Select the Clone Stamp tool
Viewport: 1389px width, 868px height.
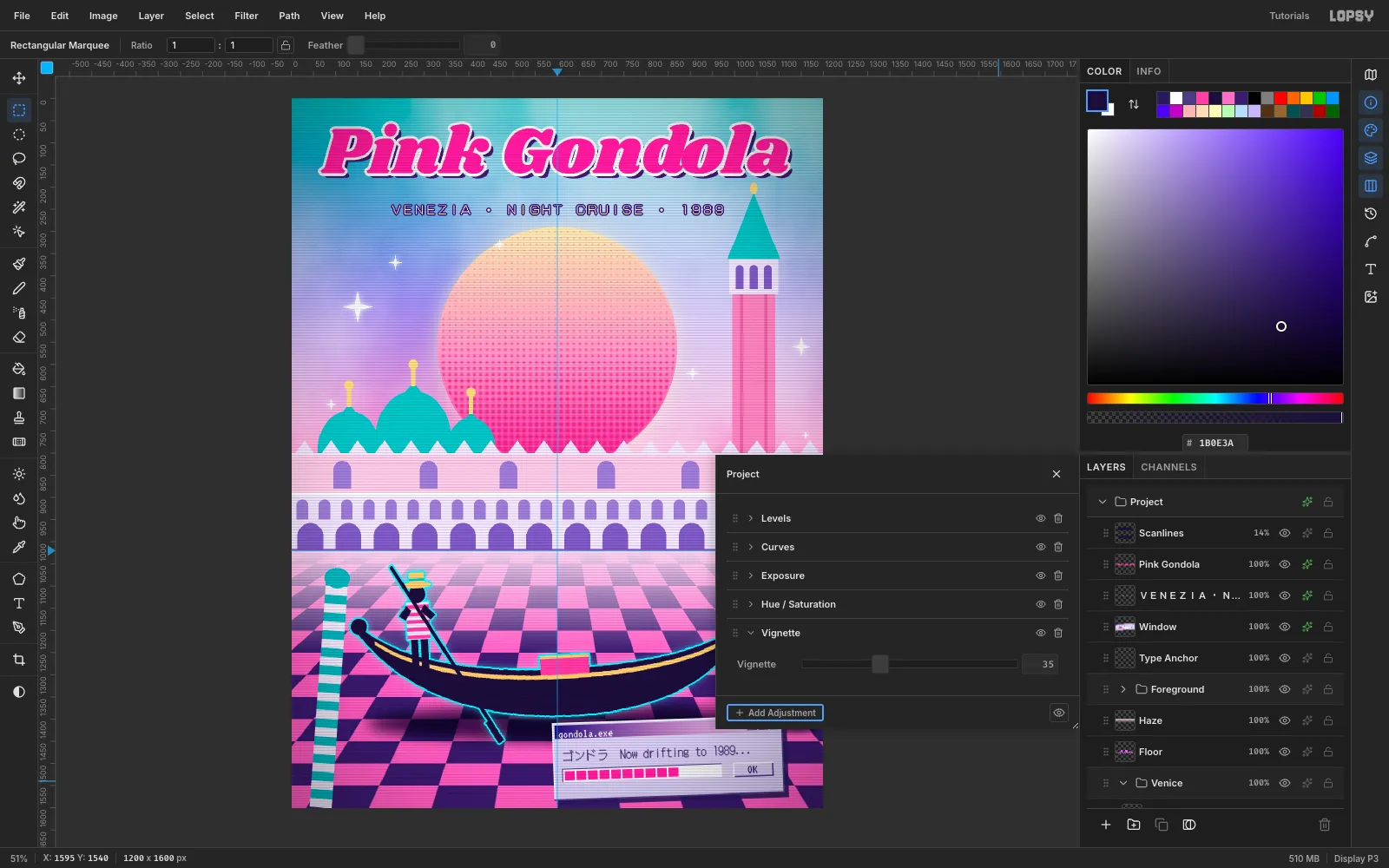19,418
